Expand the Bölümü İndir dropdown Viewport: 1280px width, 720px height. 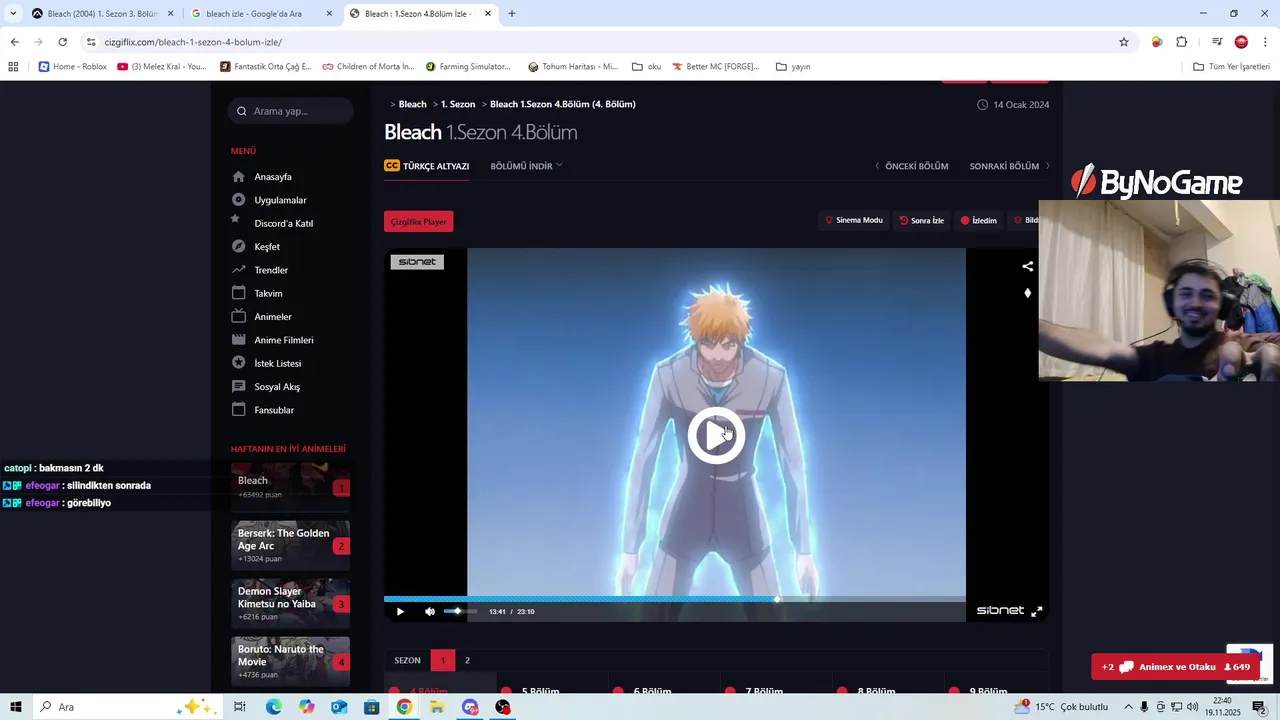(526, 166)
